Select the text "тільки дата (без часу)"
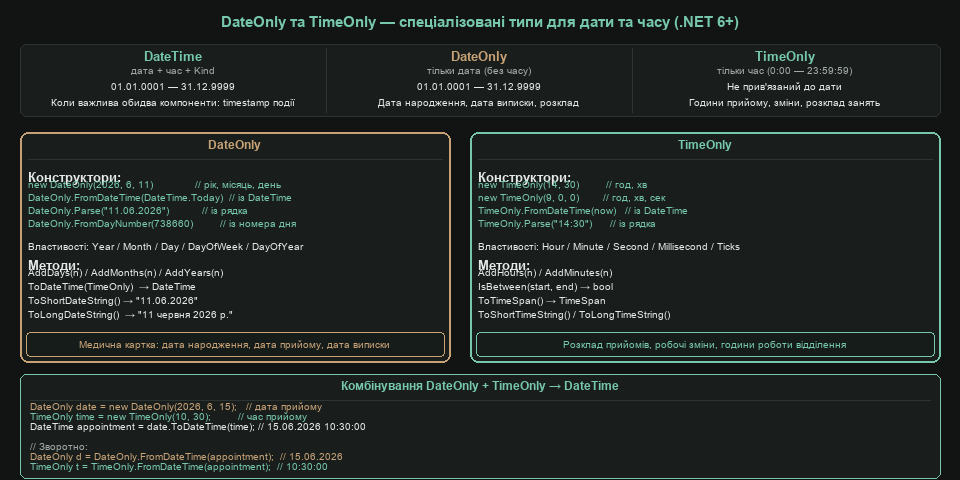 coord(479,71)
